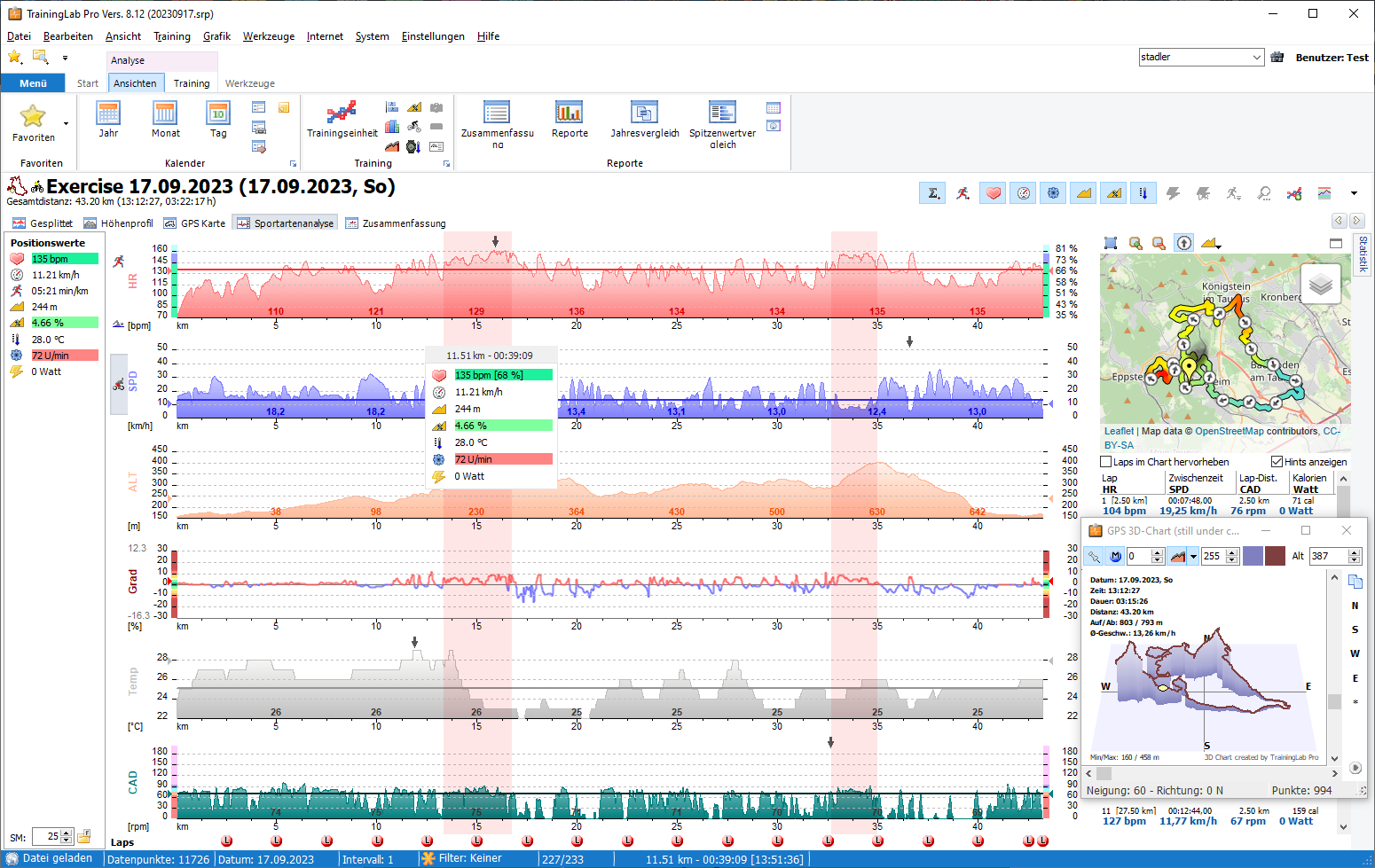The width and height of the screenshot is (1375, 868).
Task: Click the blue-purple color swatch in 3D-Chart
Action: pos(1253,556)
